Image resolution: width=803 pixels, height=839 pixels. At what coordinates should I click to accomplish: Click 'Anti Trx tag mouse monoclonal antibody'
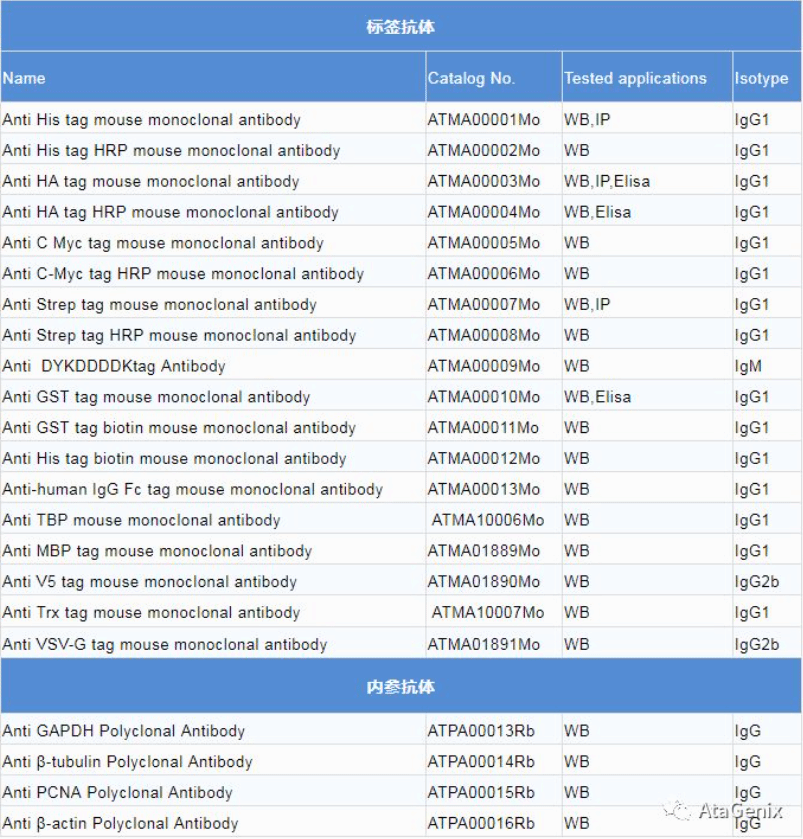tap(151, 612)
